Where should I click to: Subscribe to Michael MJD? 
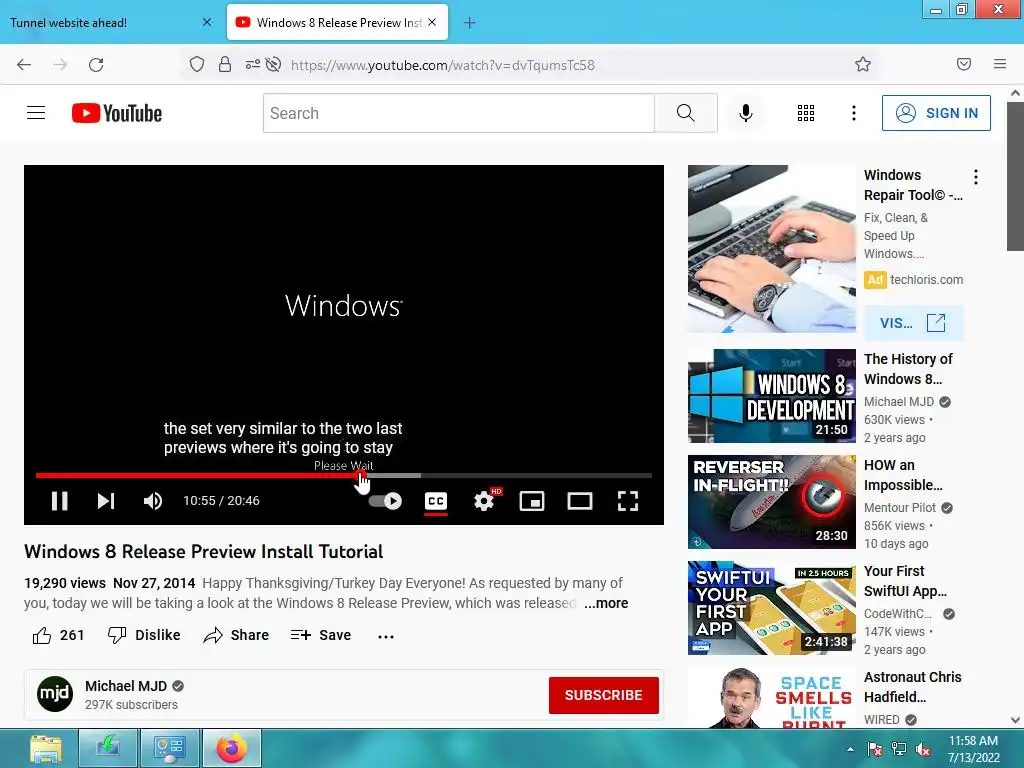(x=603, y=695)
